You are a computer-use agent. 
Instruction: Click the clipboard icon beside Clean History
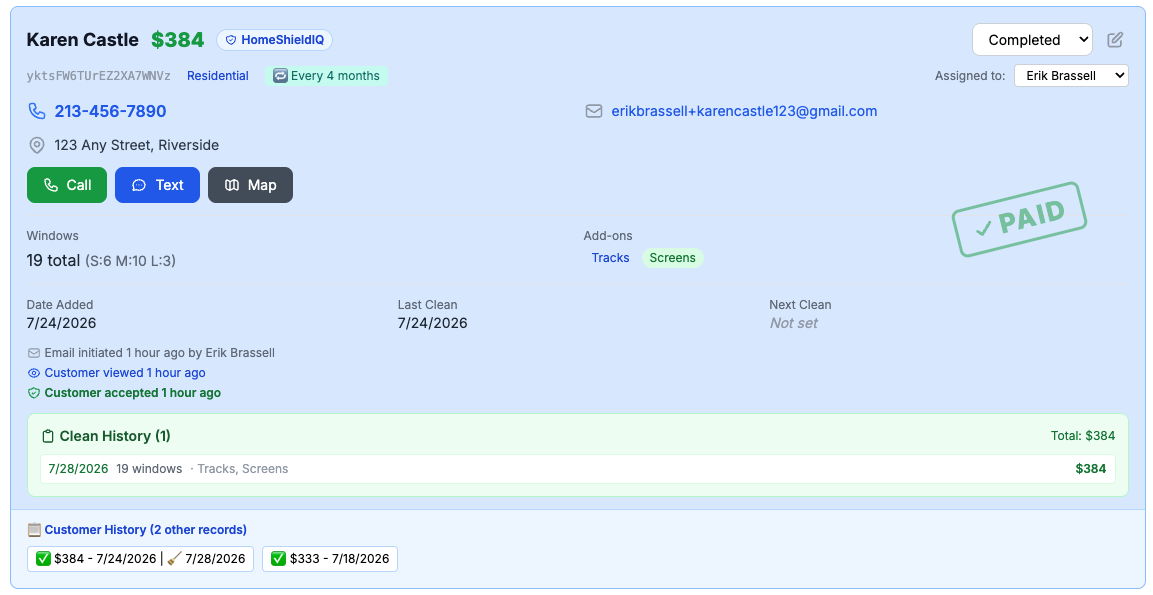[49, 436]
